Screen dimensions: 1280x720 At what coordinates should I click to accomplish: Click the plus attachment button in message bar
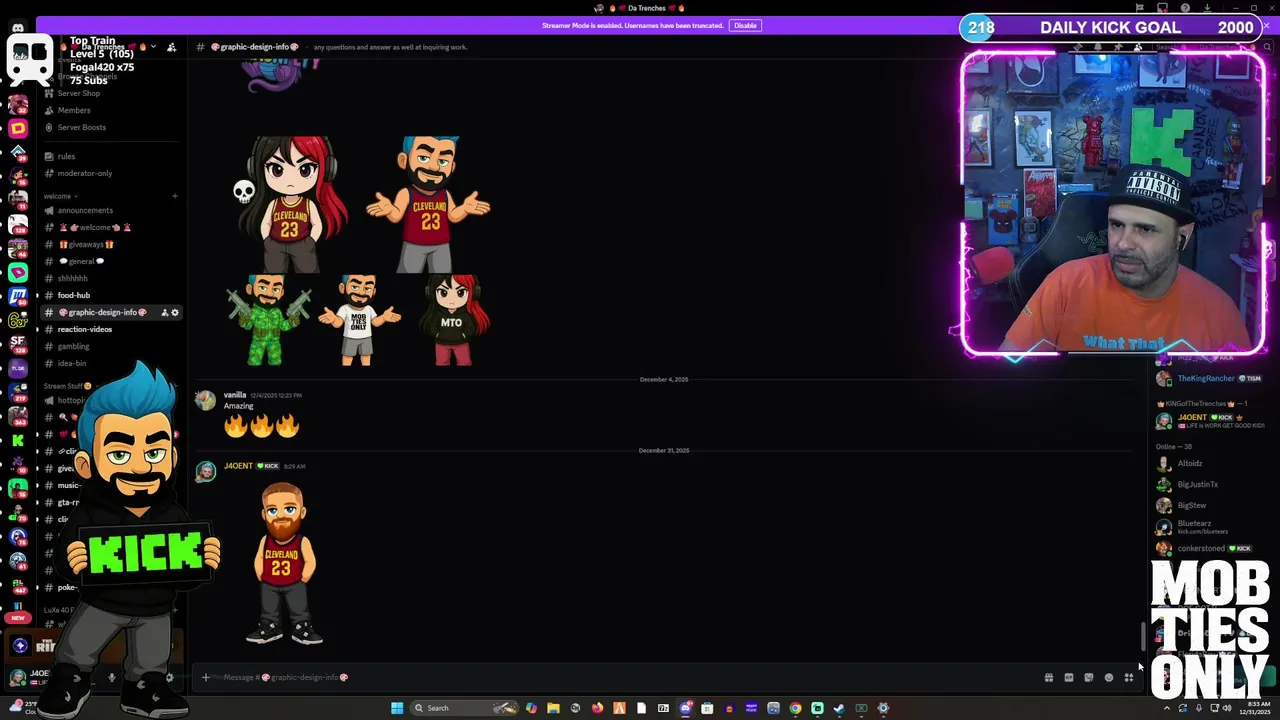[206, 677]
